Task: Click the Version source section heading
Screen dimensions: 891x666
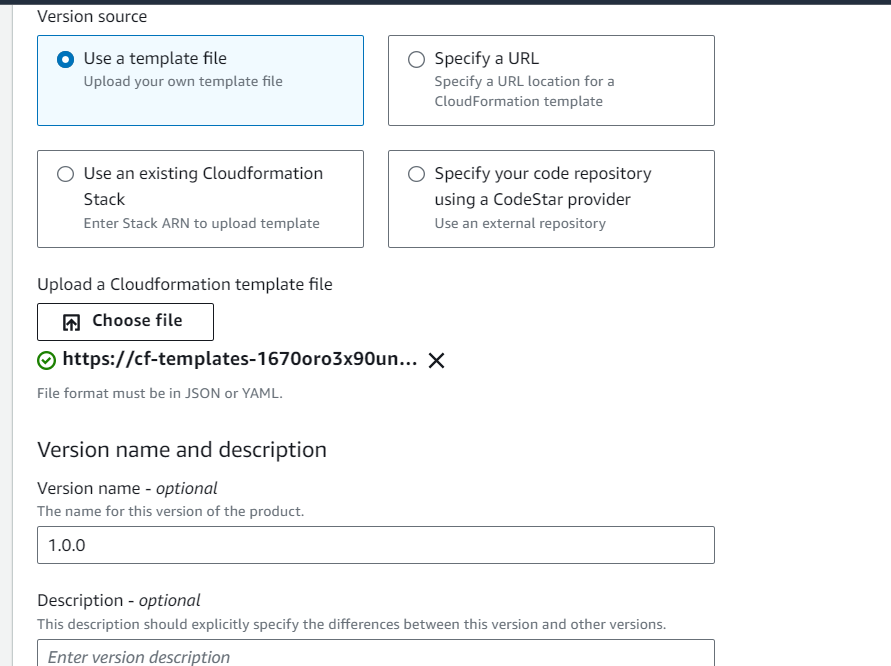Action: [93, 16]
